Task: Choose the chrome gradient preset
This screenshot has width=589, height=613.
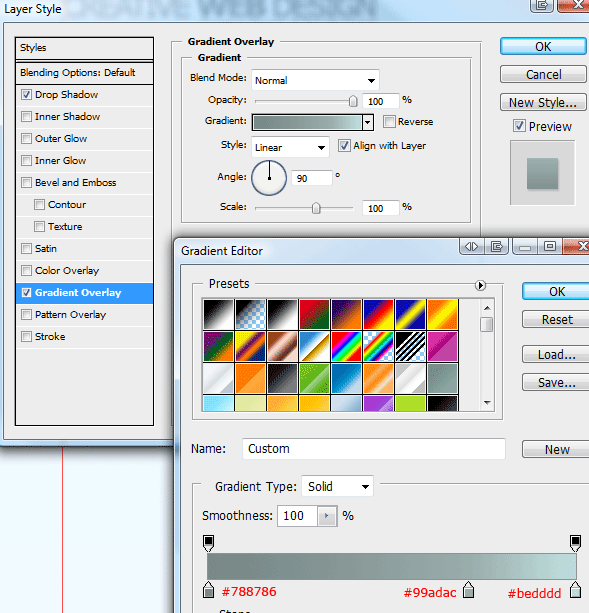Action: (314, 346)
